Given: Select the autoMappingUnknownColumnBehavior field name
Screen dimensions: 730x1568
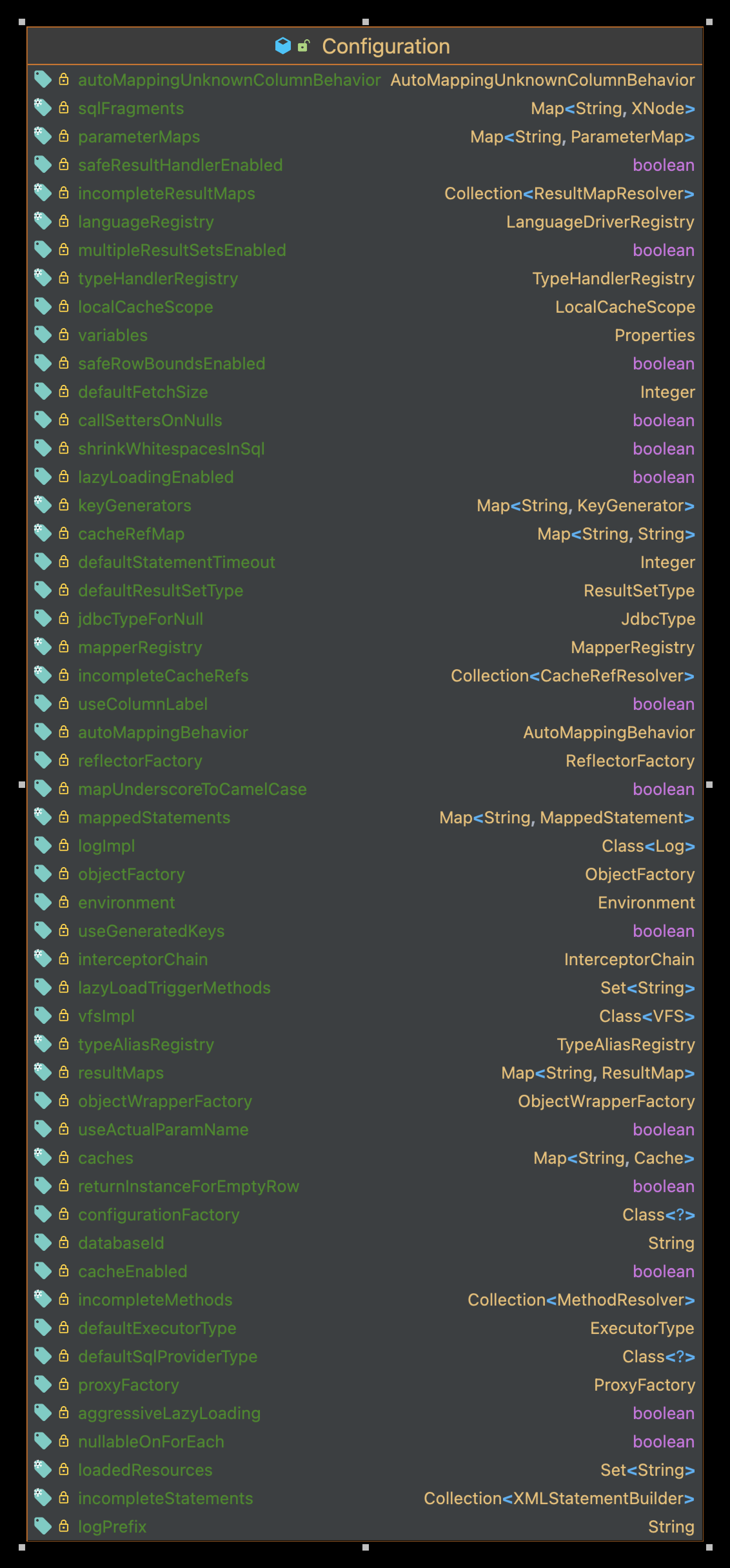Looking at the screenshot, I should tap(229, 80).
